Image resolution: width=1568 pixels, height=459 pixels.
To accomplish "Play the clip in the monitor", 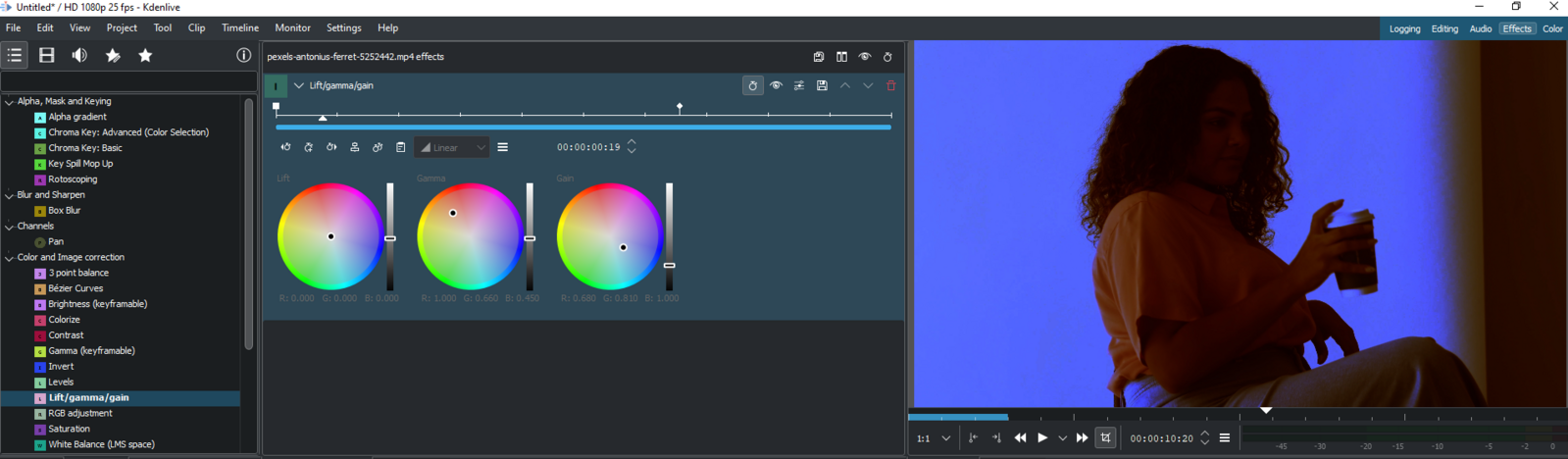I will [1042, 438].
